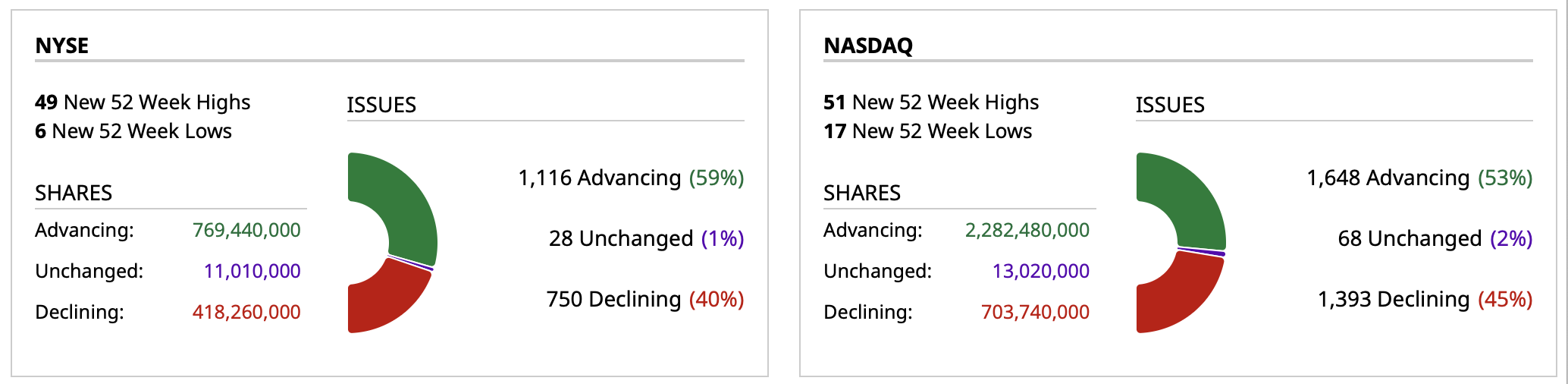This screenshot has width=1568, height=384.
Task: Select NASDAQ 17 New 52 Week Lows
Action: coord(928,131)
